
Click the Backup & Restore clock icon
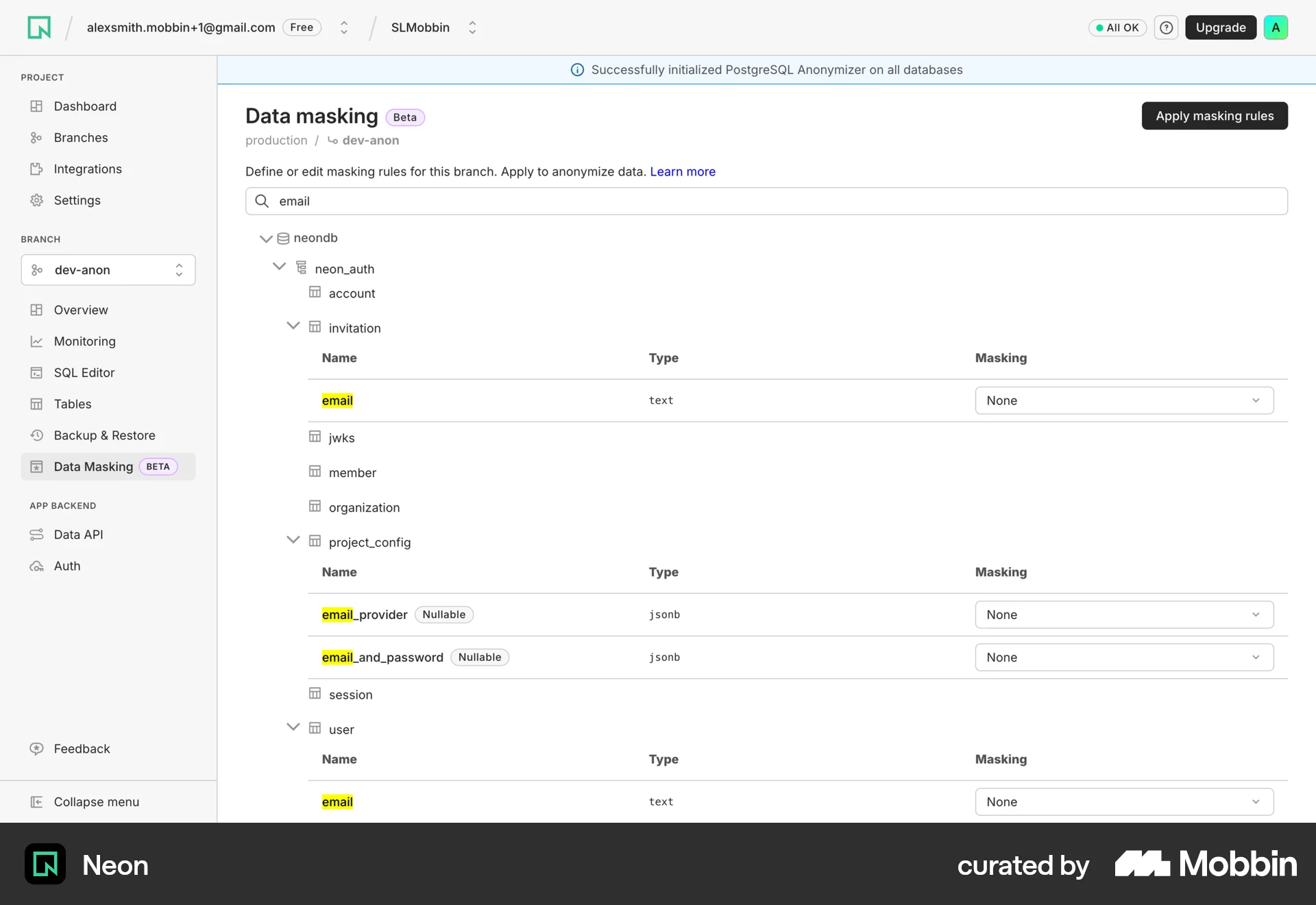[x=36, y=435]
